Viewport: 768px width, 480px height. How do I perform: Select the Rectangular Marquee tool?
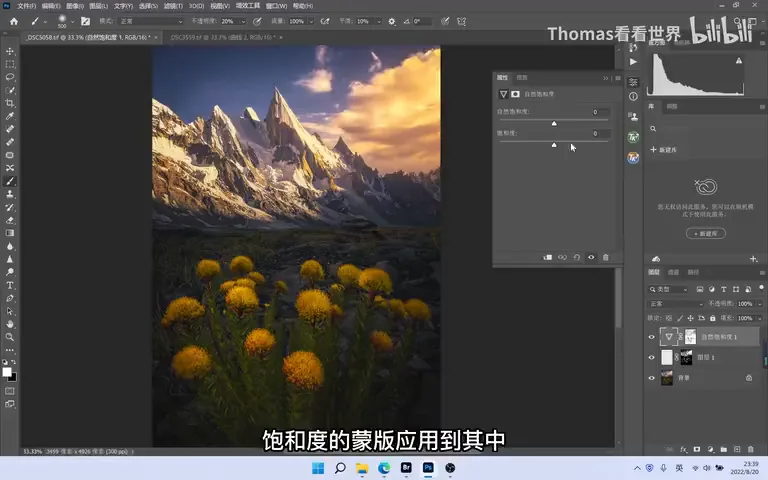point(10,64)
